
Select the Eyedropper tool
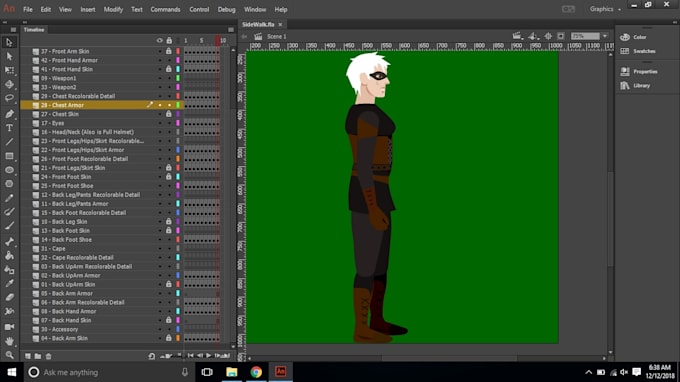click(9, 284)
